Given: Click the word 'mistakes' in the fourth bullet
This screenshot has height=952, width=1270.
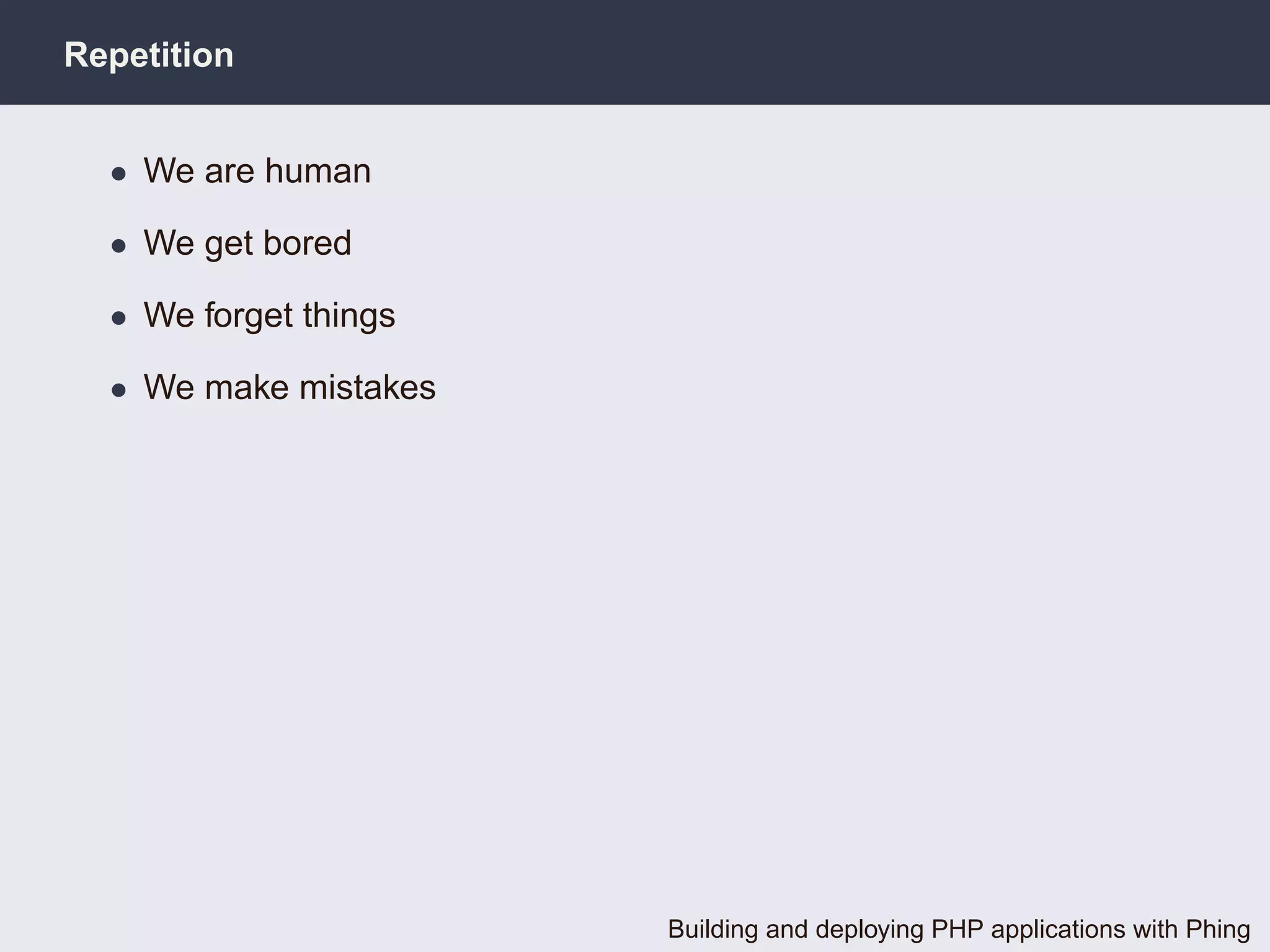Looking at the screenshot, I should (367, 387).
